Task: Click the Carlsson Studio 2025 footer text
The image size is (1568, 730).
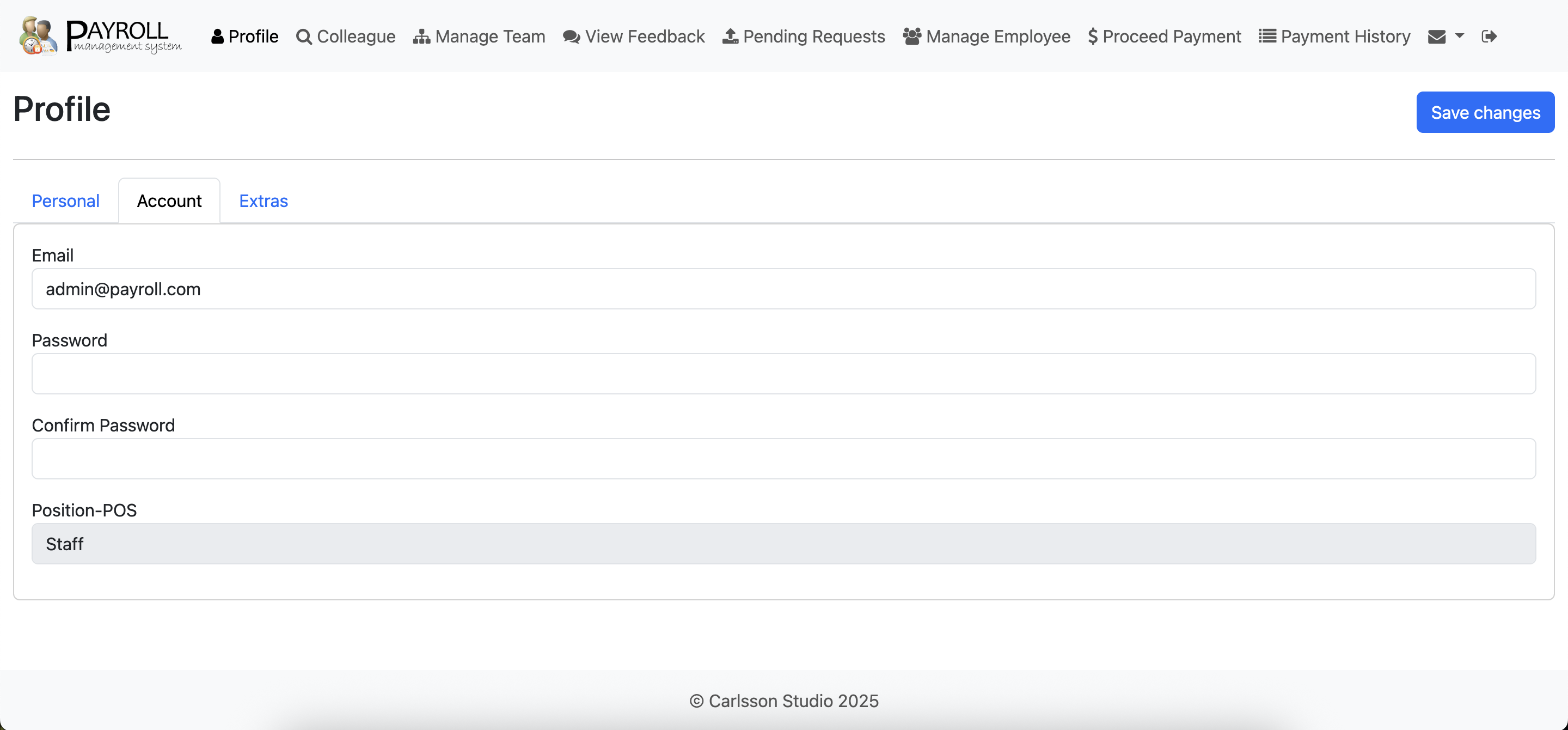Action: [784, 701]
